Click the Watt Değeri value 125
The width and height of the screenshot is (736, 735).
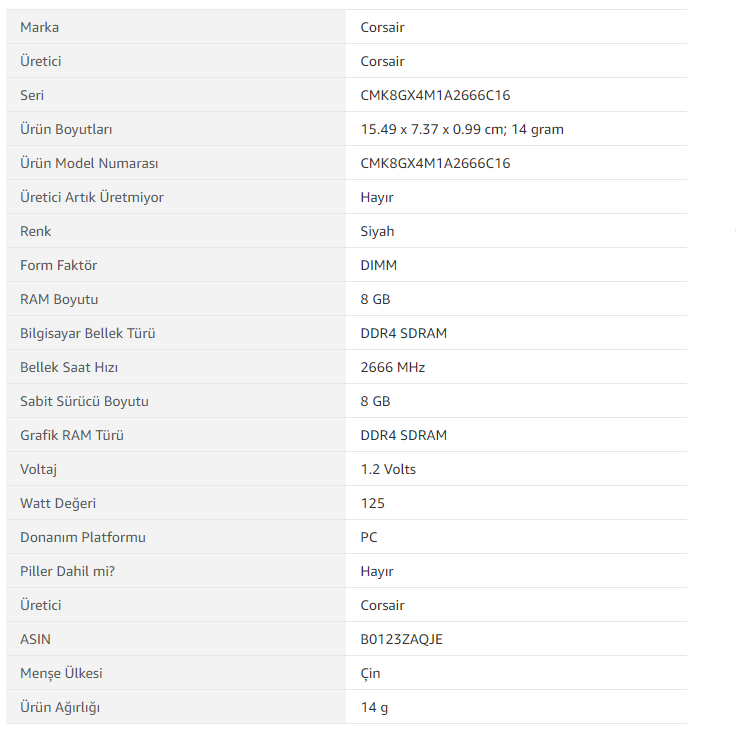pyautogui.click(x=373, y=503)
